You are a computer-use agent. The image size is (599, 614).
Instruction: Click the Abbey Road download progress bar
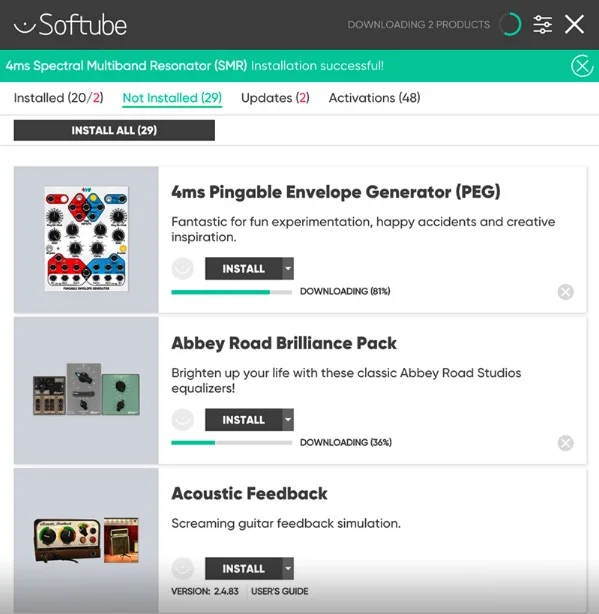tap(232, 443)
